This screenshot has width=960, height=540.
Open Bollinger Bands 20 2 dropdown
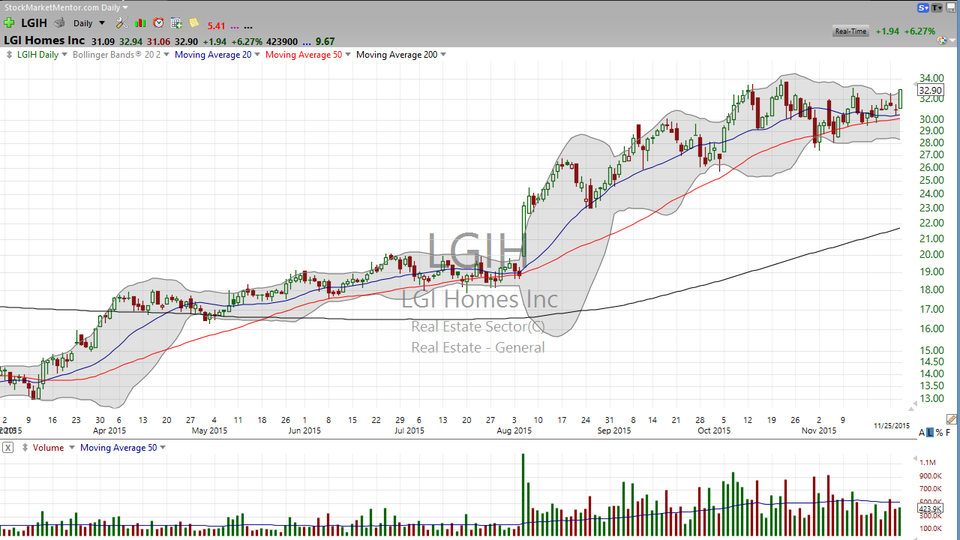(166, 54)
